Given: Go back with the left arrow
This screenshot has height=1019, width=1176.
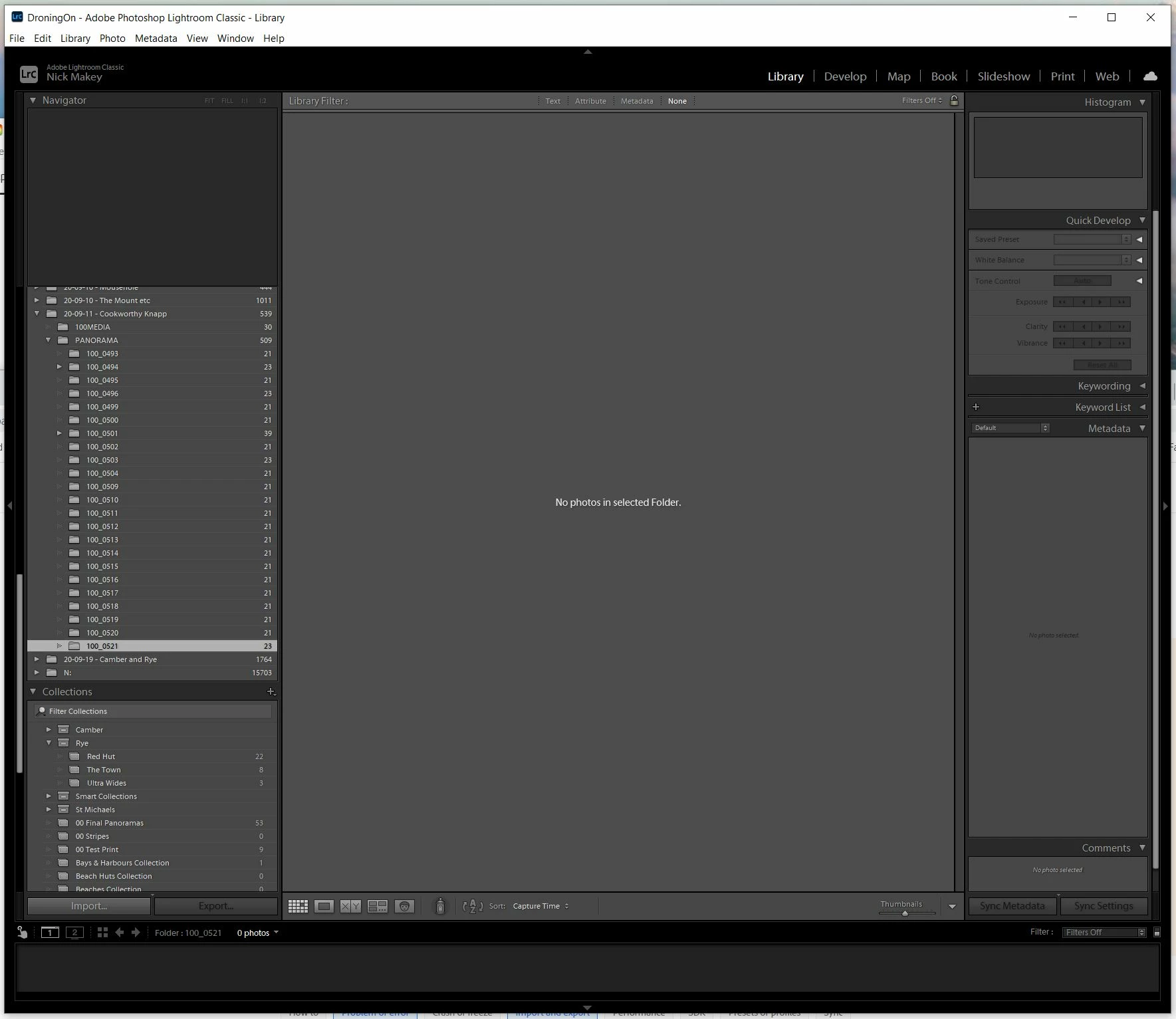Looking at the screenshot, I should point(120,933).
